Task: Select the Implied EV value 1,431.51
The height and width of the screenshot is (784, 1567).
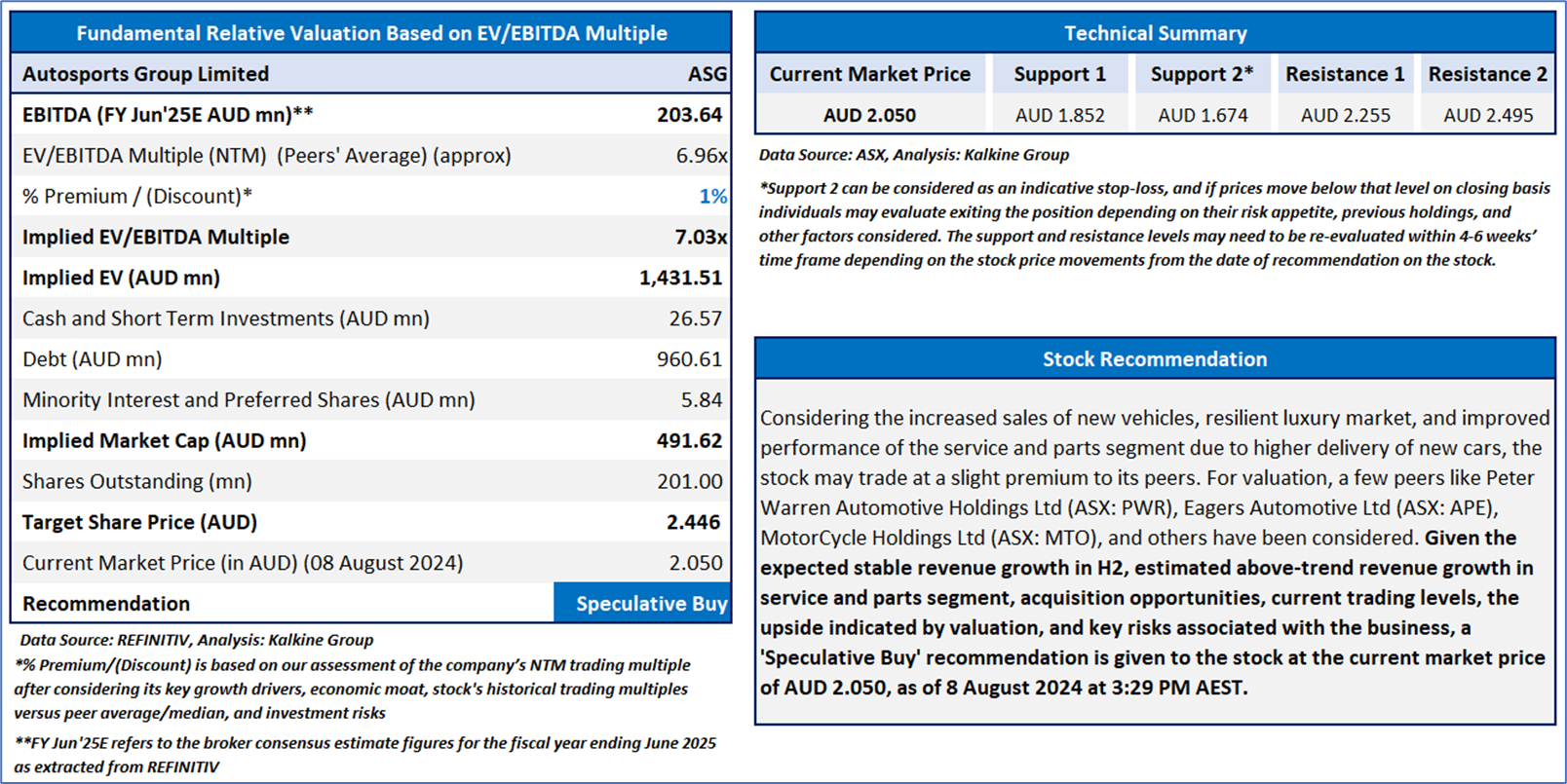Action: pyautogui.click(x=680, y=278)
